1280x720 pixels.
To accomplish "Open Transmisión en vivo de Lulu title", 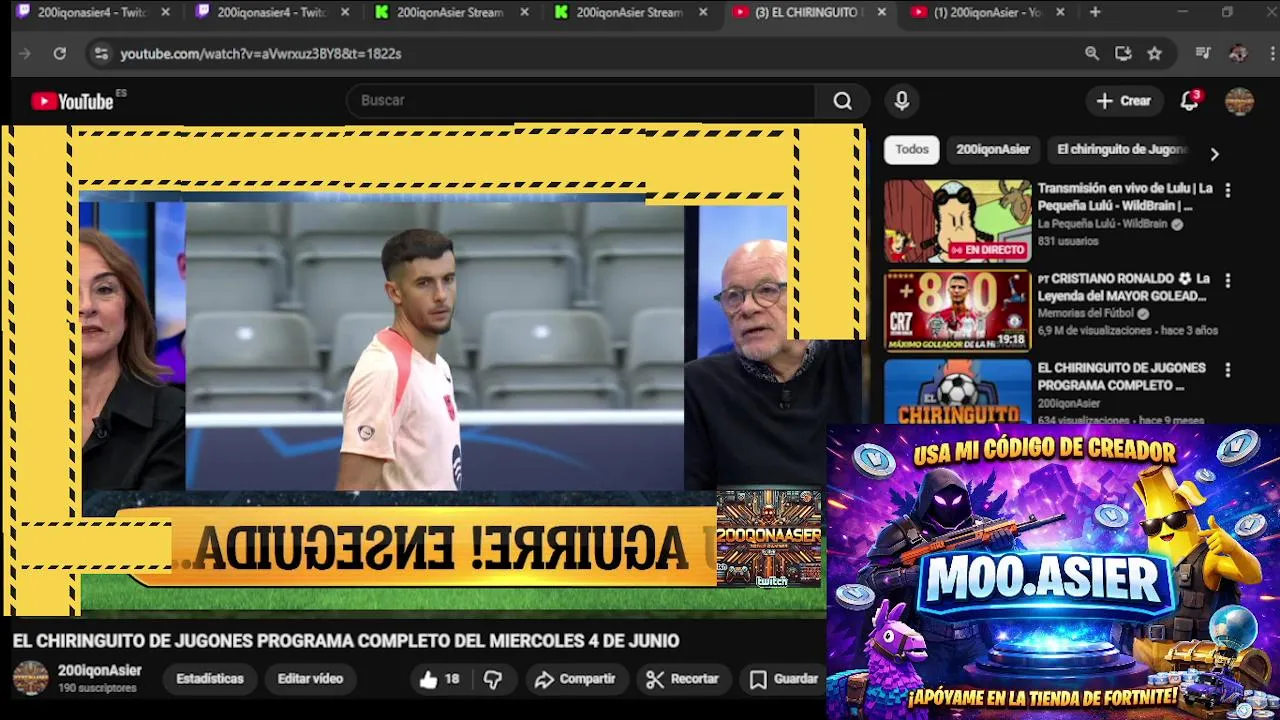I will pyautogui.click(x=1125, y=196).
